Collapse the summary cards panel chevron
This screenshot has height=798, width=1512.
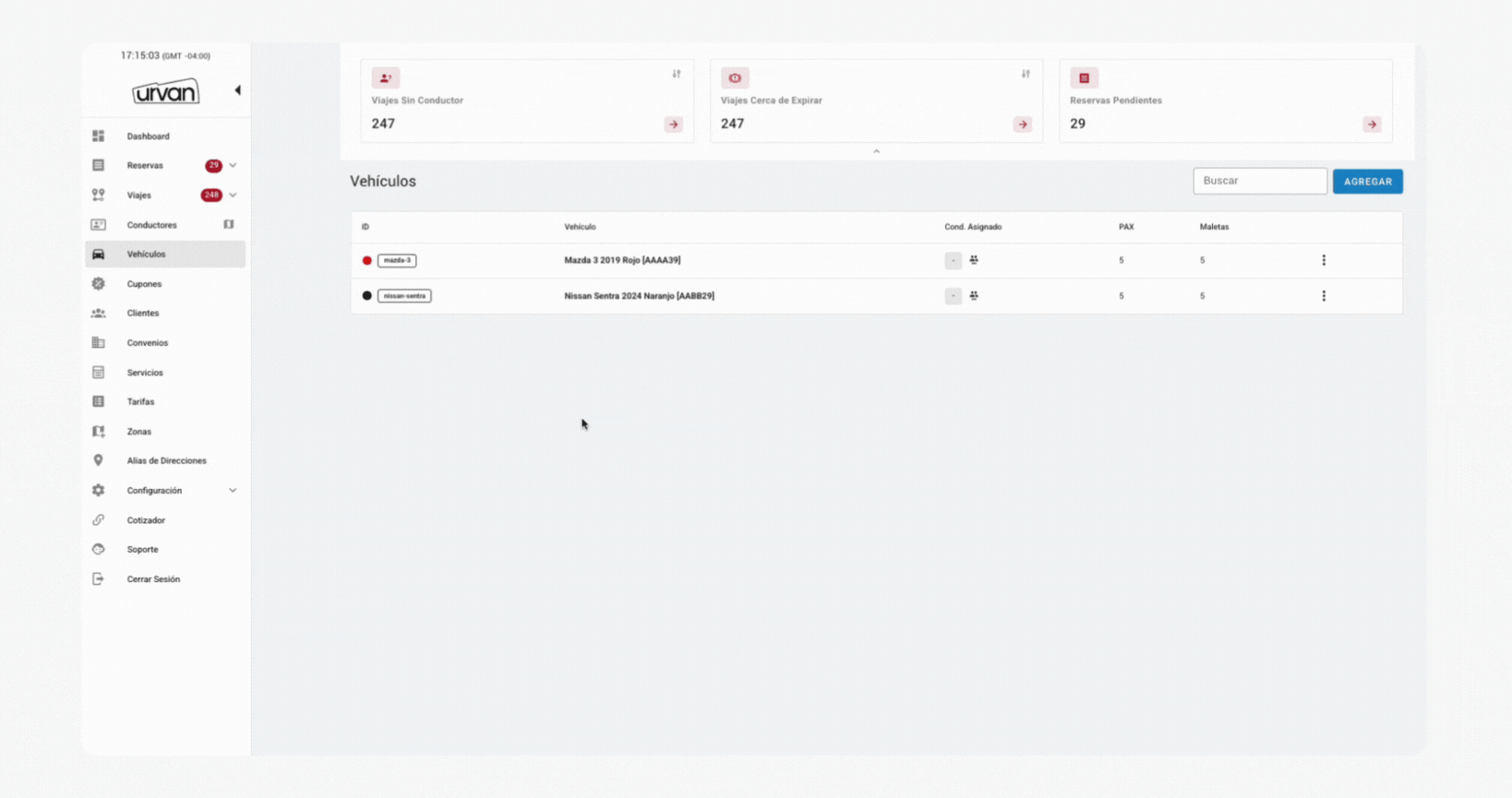coord(877,151)
